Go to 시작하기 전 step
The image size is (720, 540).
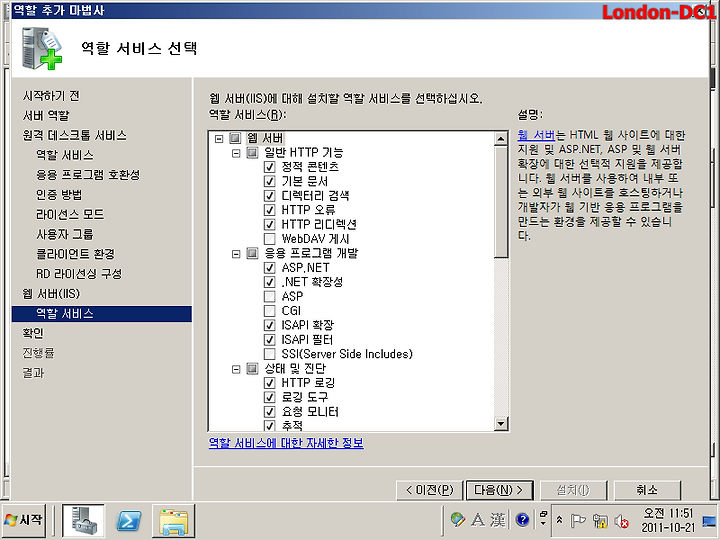[x=51, y=96]
